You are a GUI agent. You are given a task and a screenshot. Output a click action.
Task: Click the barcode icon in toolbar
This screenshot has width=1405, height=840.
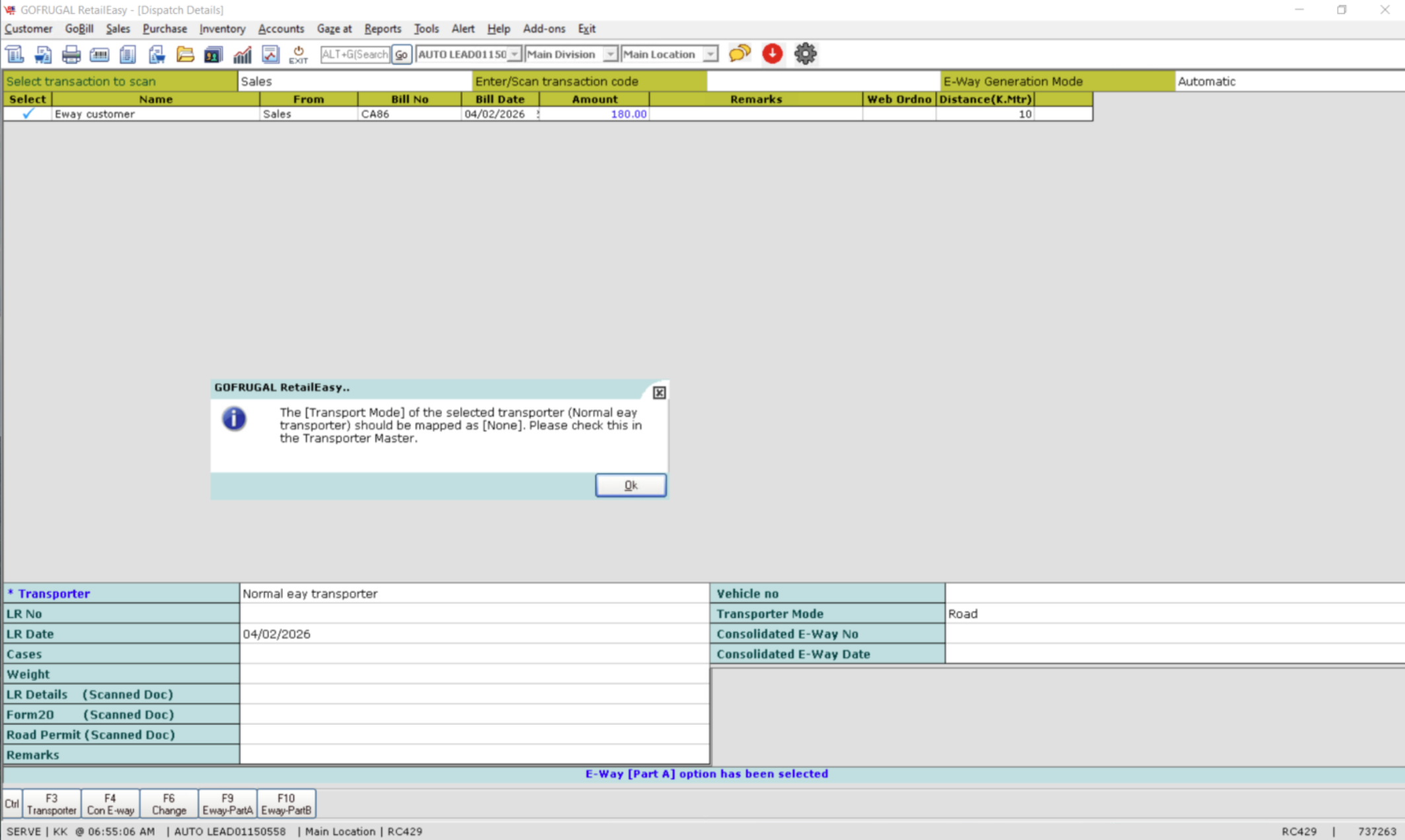99,54
